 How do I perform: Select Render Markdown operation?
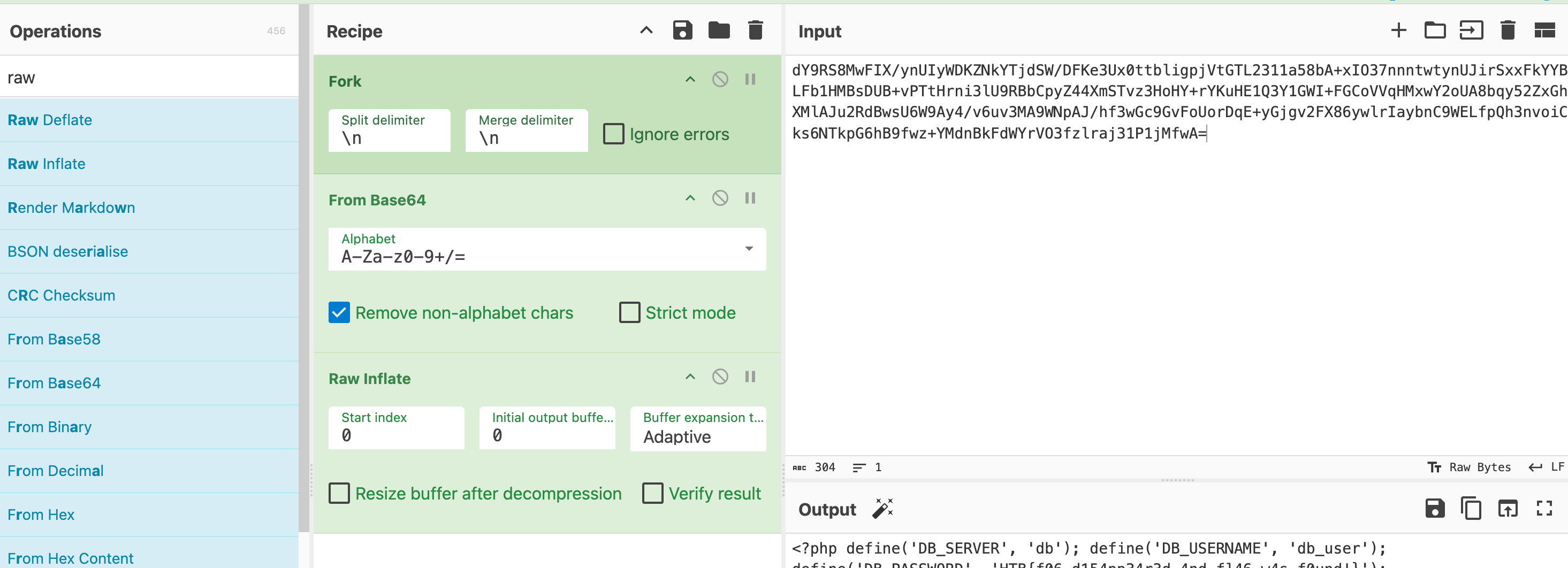coord(149,208)
